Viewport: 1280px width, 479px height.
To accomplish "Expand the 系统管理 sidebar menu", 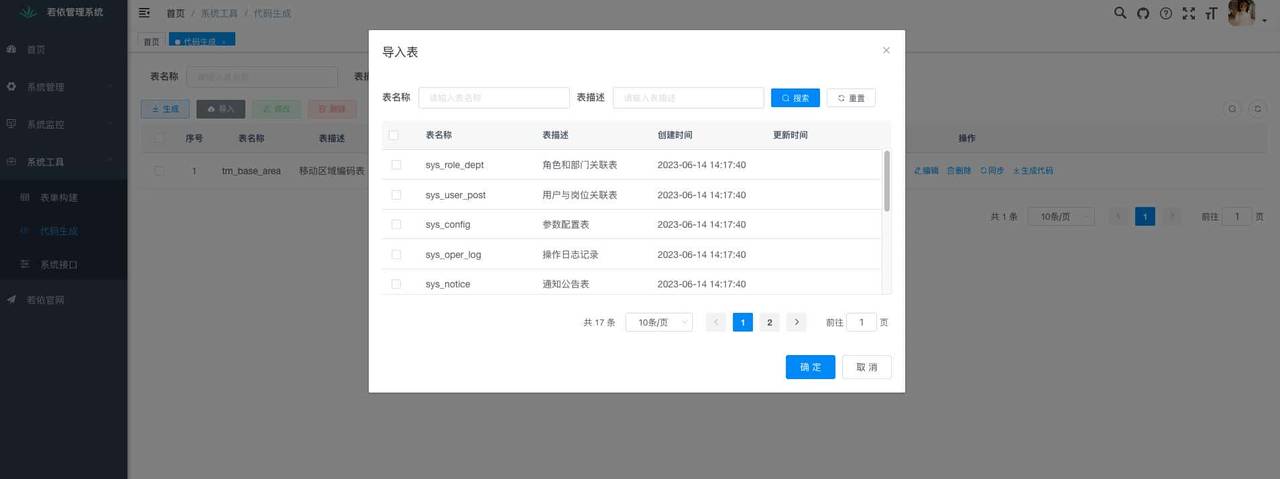I will click(x=64, y=86).
